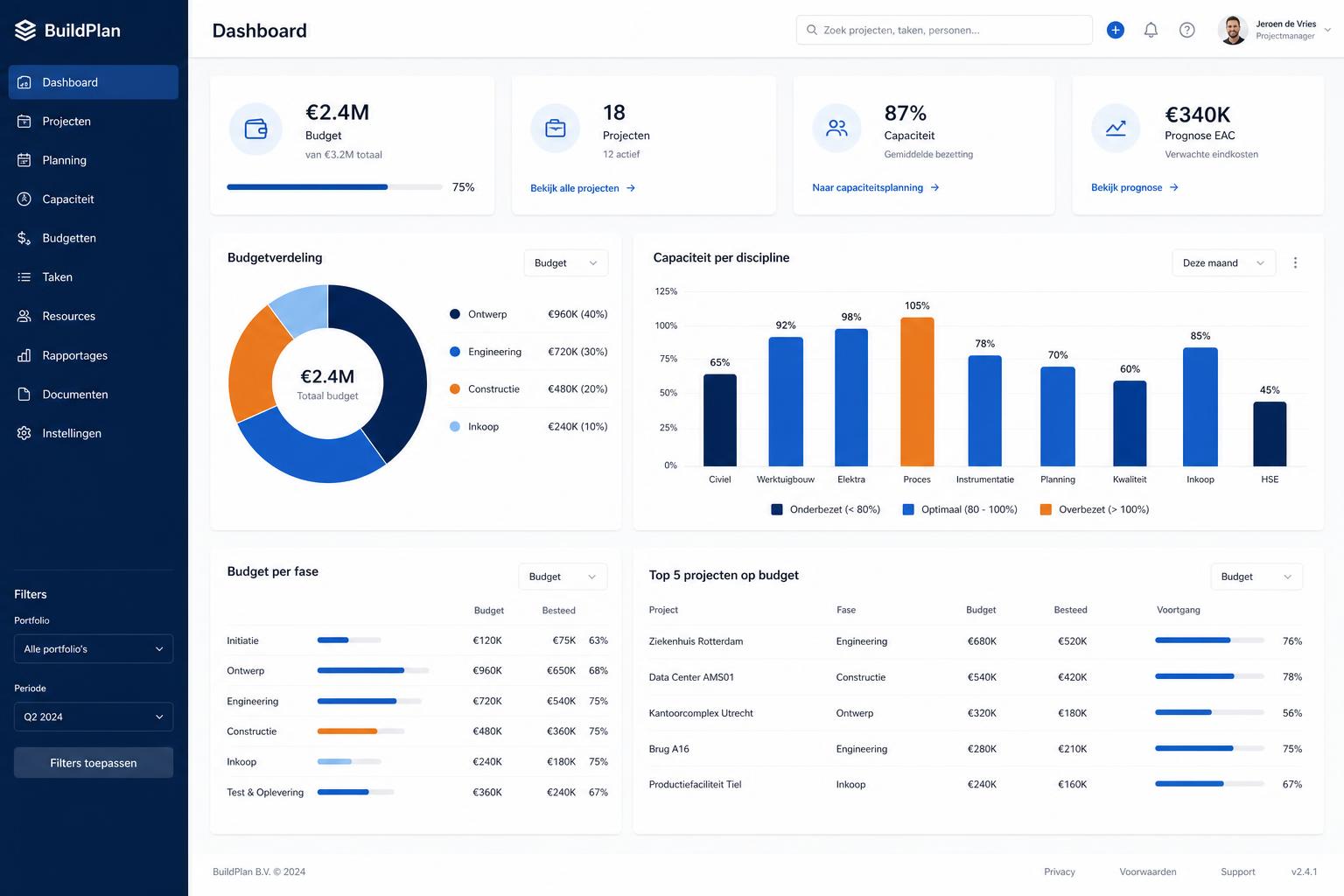Click the Resources people icon
This screenshot has height=896, width=1344.
24,316
